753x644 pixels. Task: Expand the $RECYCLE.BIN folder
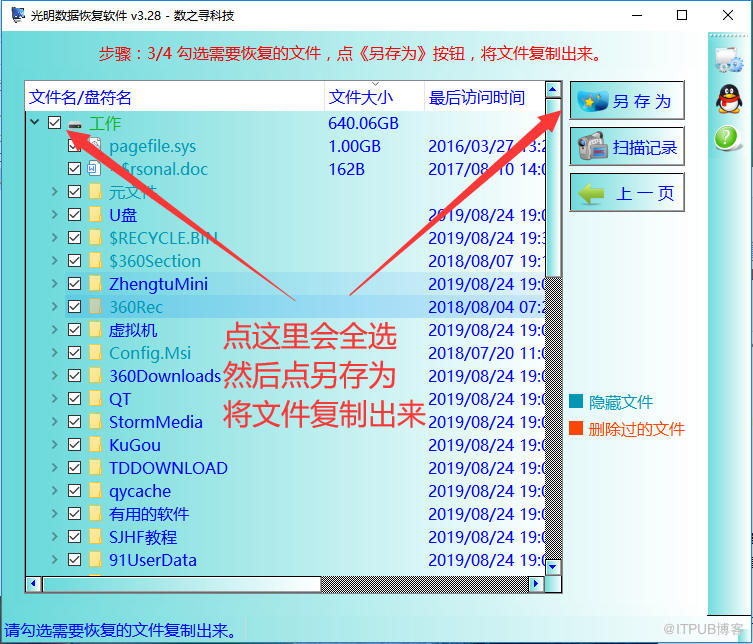[54, 237]
